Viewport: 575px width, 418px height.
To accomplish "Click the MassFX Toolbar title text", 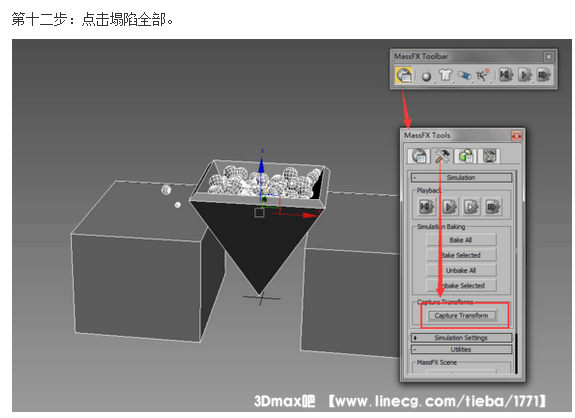I will pos(421,56).
